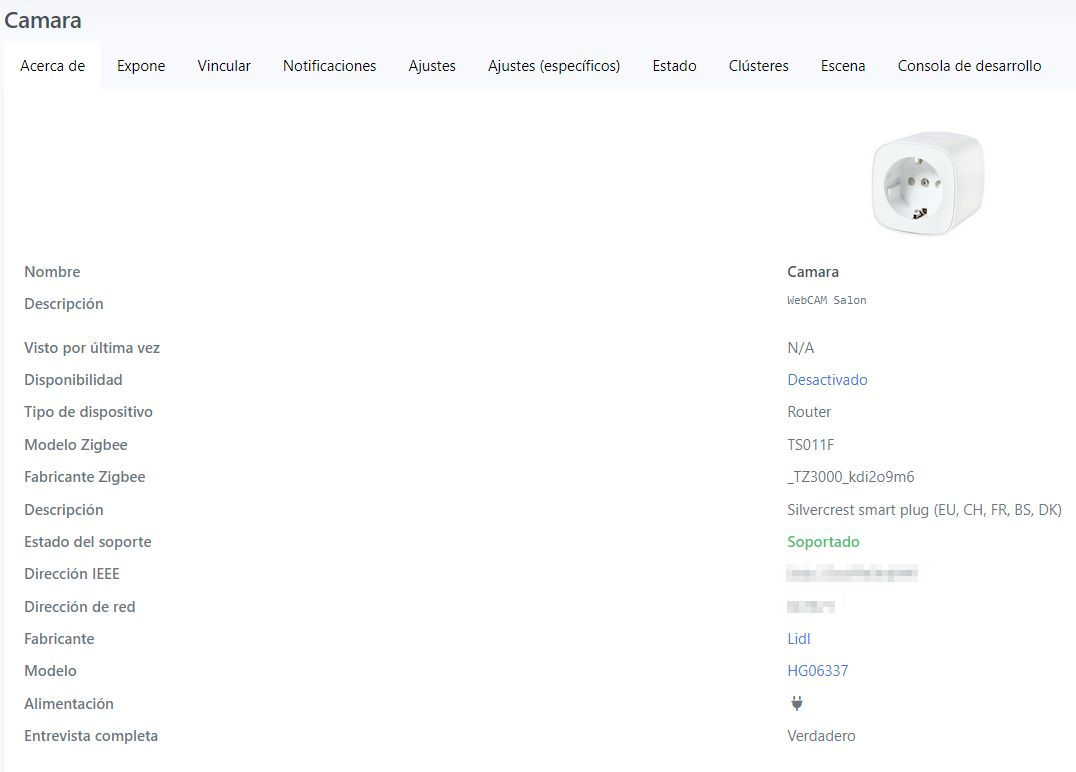Click the mains power plug icon

pos(796,703)
